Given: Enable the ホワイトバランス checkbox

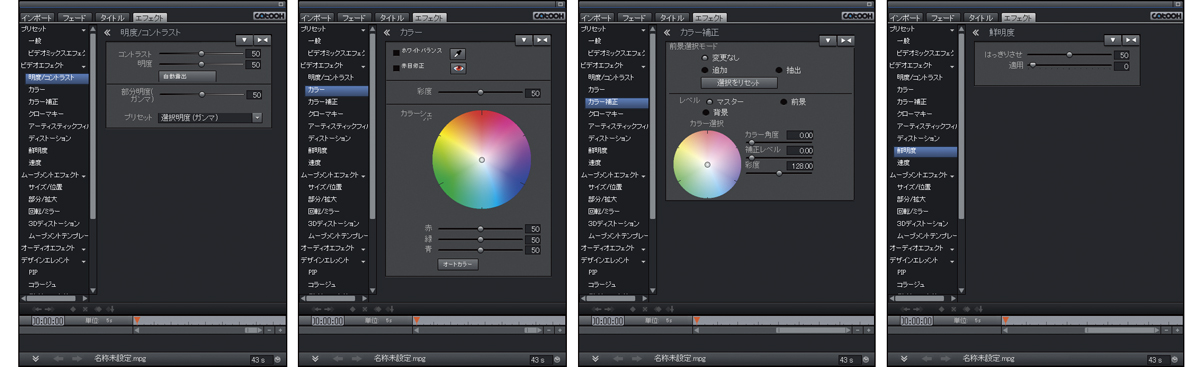Looking at the screenshot, I should click(x=396, y=52).
